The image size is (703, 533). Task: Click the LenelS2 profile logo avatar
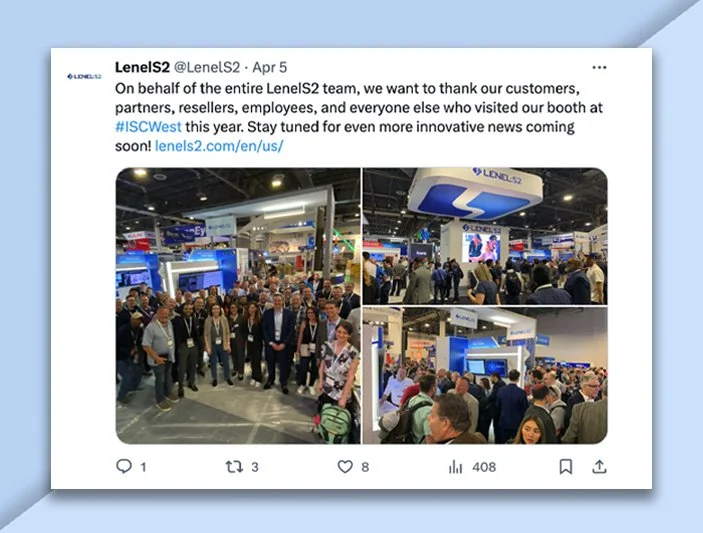click(x=84, y=77)
